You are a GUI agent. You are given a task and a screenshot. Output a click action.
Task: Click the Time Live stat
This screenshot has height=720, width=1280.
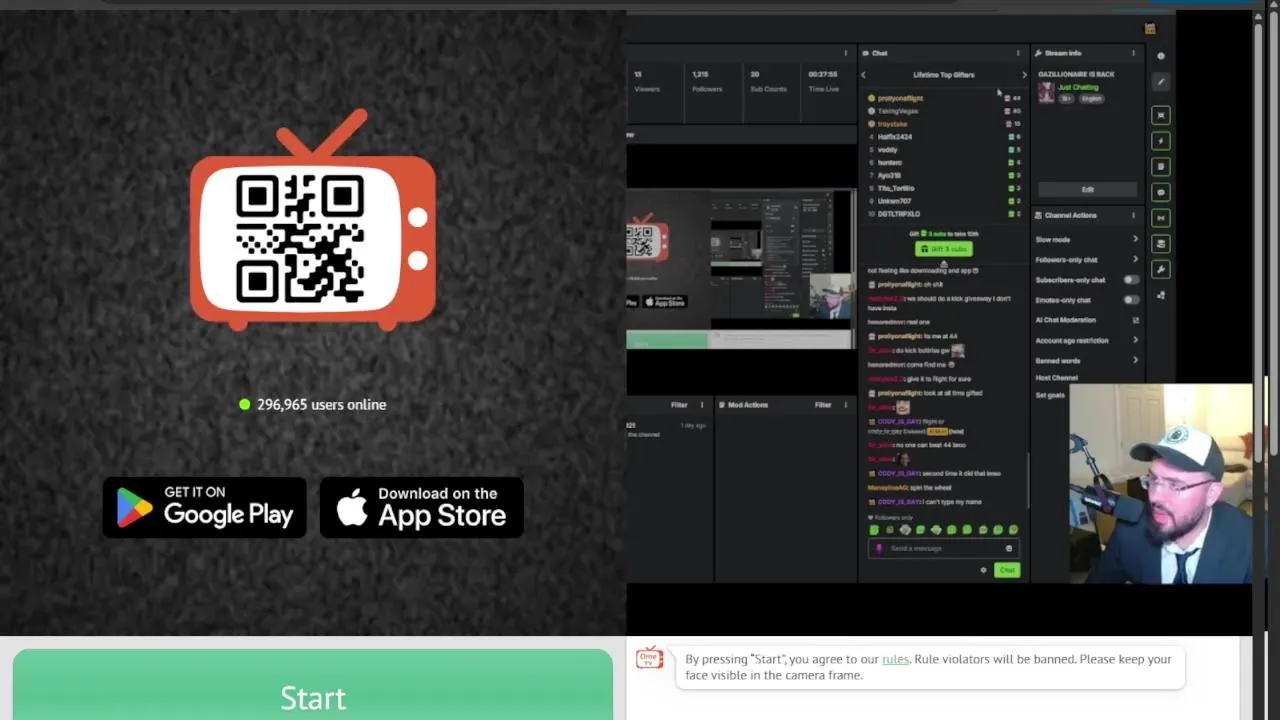[x=823, y=81]
